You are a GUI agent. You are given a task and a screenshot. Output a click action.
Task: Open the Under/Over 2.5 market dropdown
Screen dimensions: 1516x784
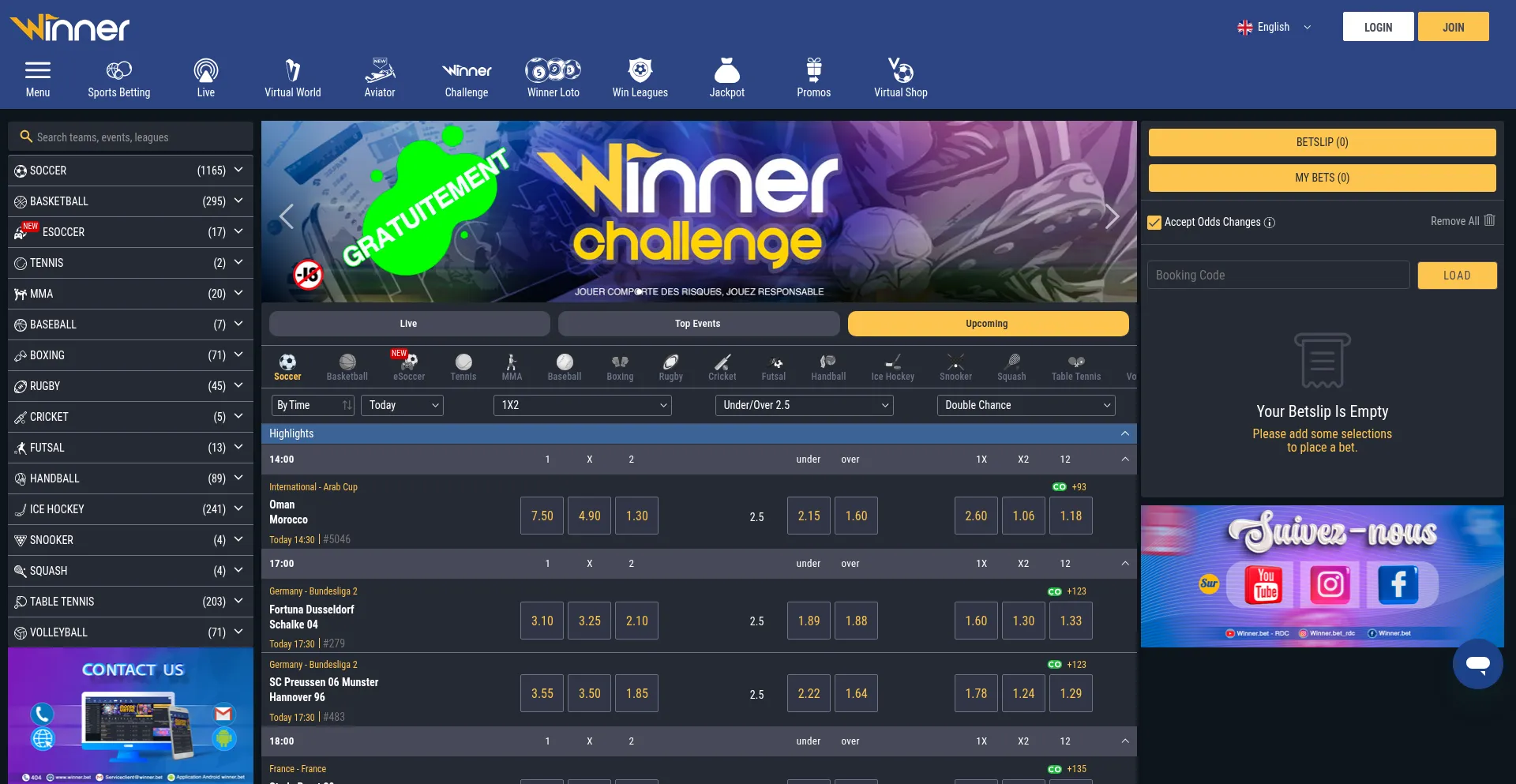click(804, 405)
